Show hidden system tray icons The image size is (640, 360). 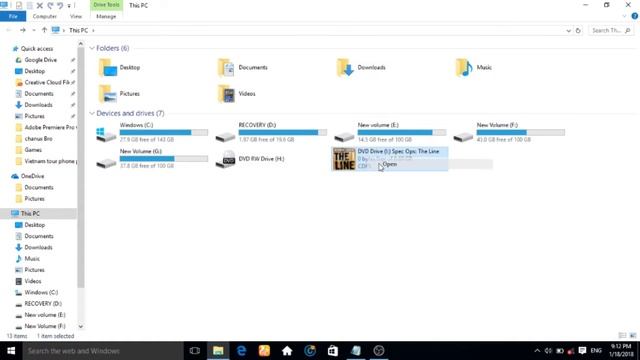tap(537, 351)
